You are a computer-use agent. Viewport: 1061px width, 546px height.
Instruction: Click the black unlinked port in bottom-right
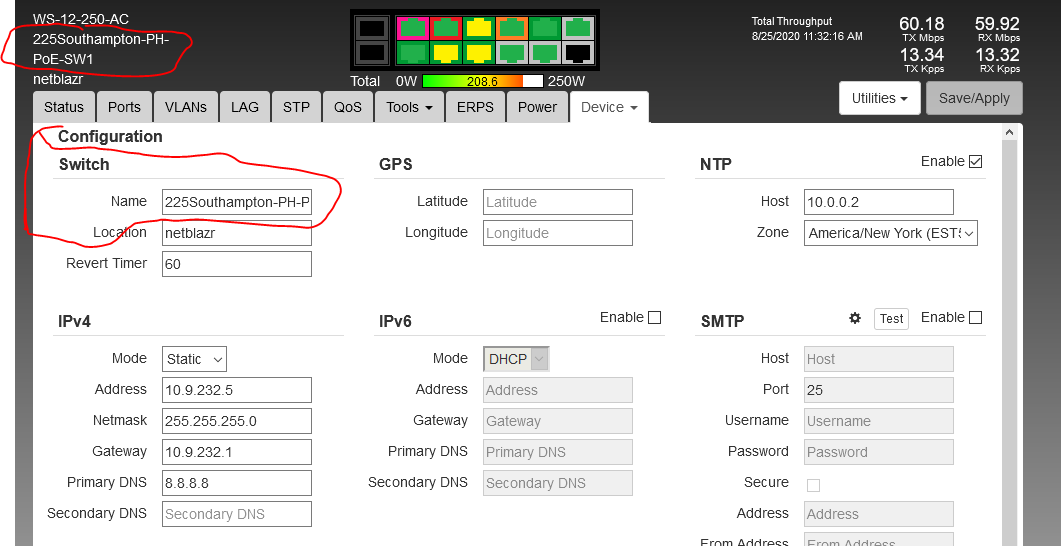(576, 52)
